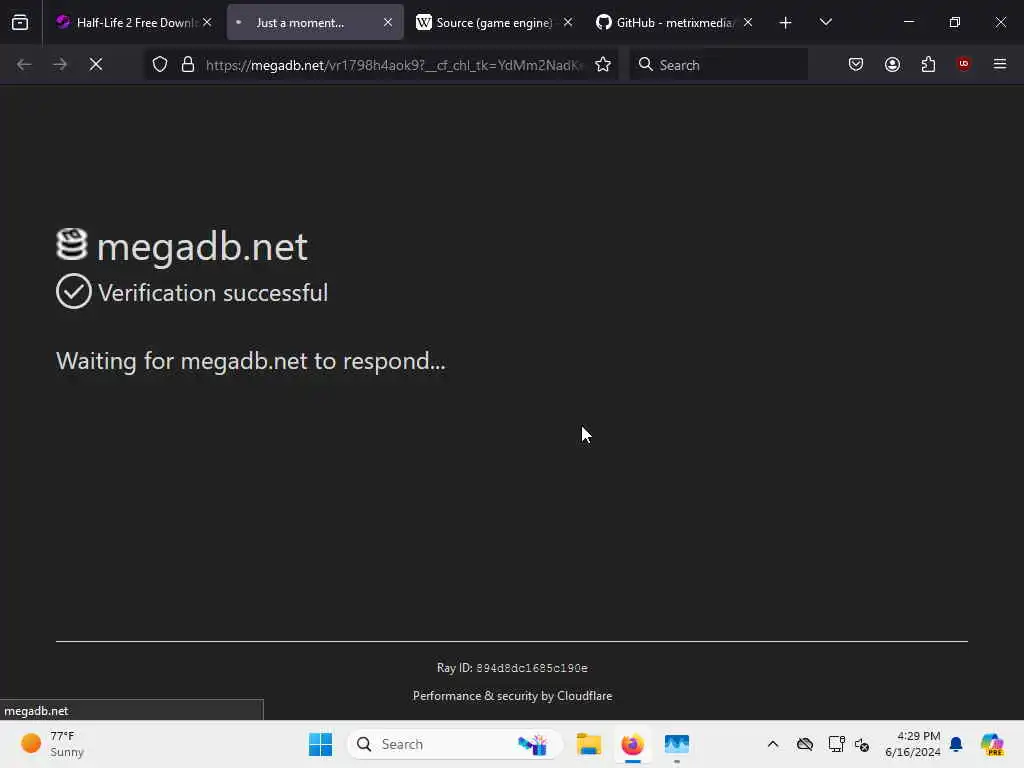Minimize the Firefox window

pos(908,22)
